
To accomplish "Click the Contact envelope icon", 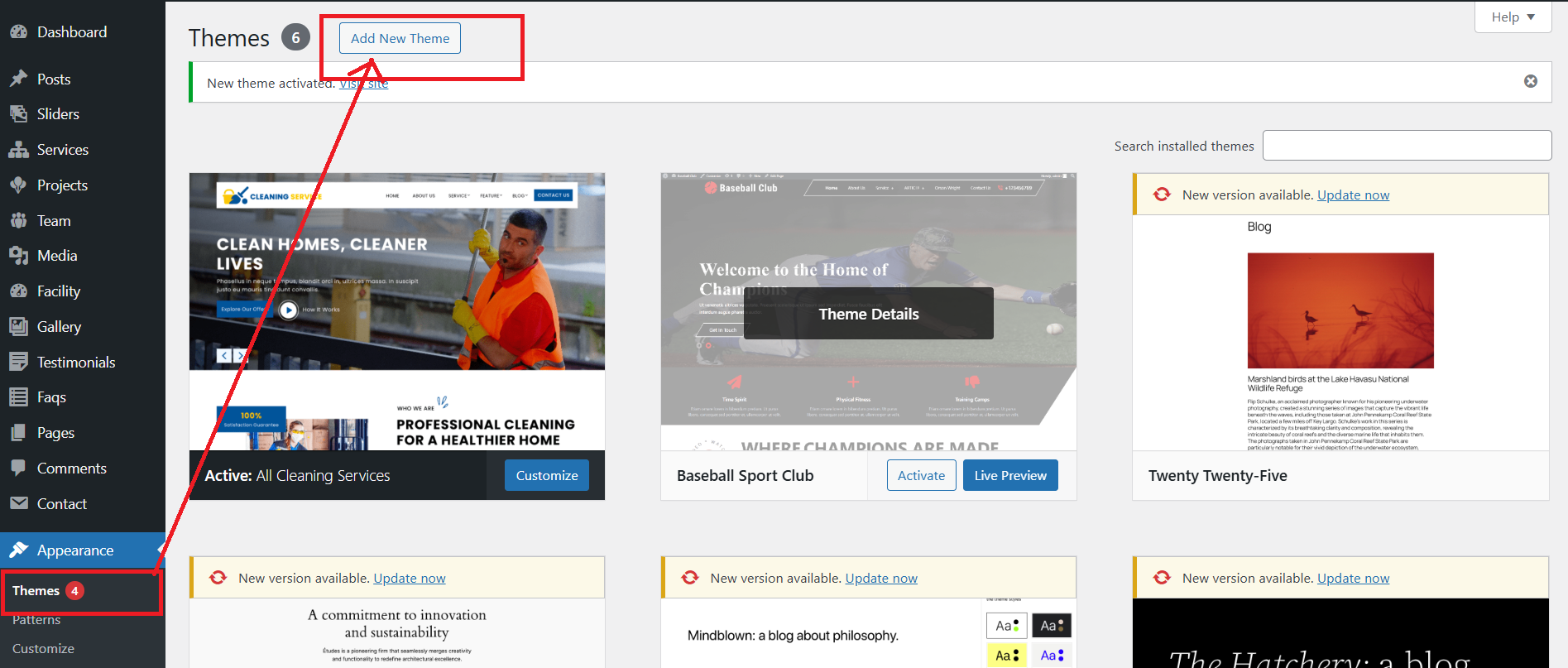I will coord(18,503).
